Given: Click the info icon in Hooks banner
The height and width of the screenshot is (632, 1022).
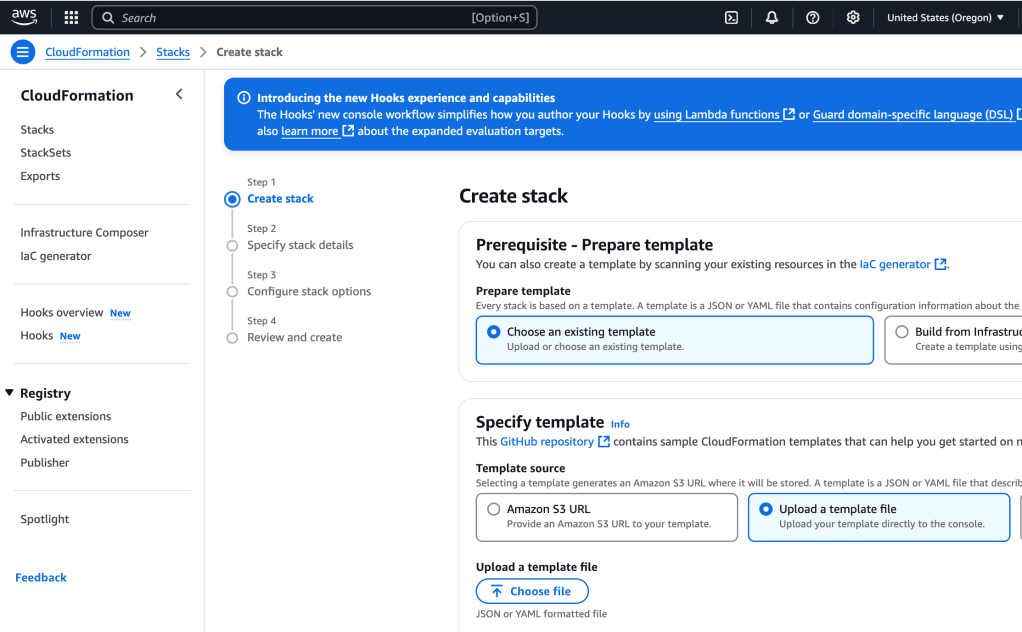Looking at the screenshot, I should pos(243,98).
